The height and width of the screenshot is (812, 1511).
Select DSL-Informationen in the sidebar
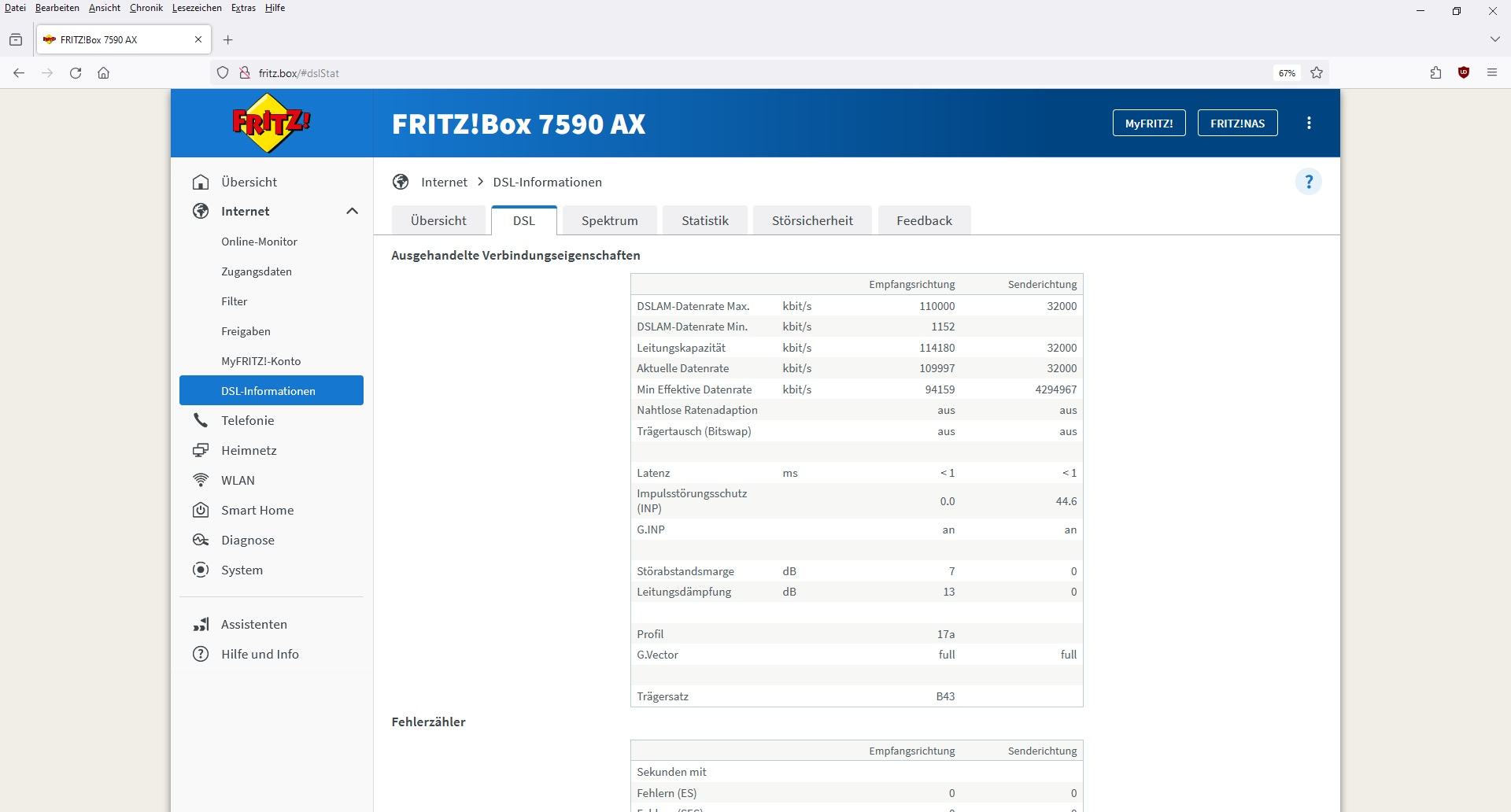click(272, 390)
